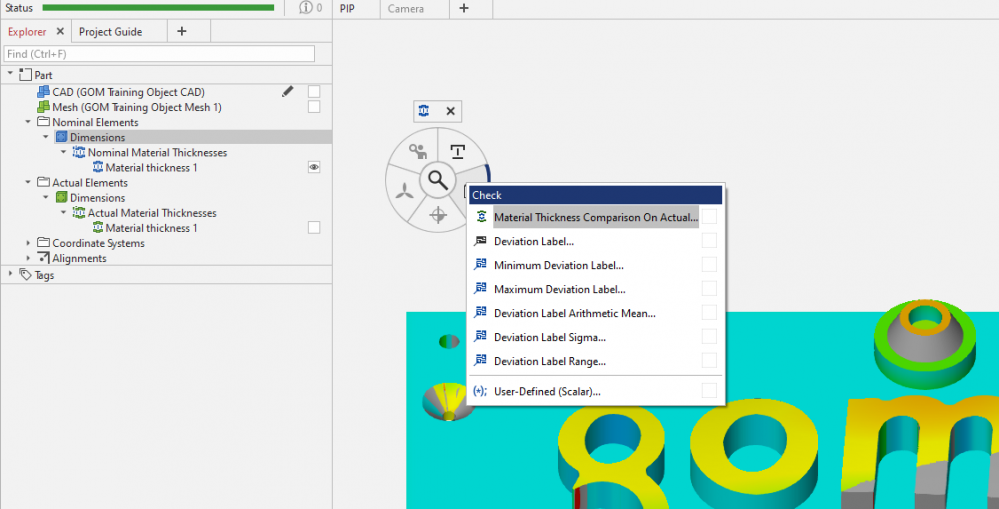Toggle the Mesh visibility checkbox
Image resolution: width=999 pixels, height=509 pixels.
(313, 107)
